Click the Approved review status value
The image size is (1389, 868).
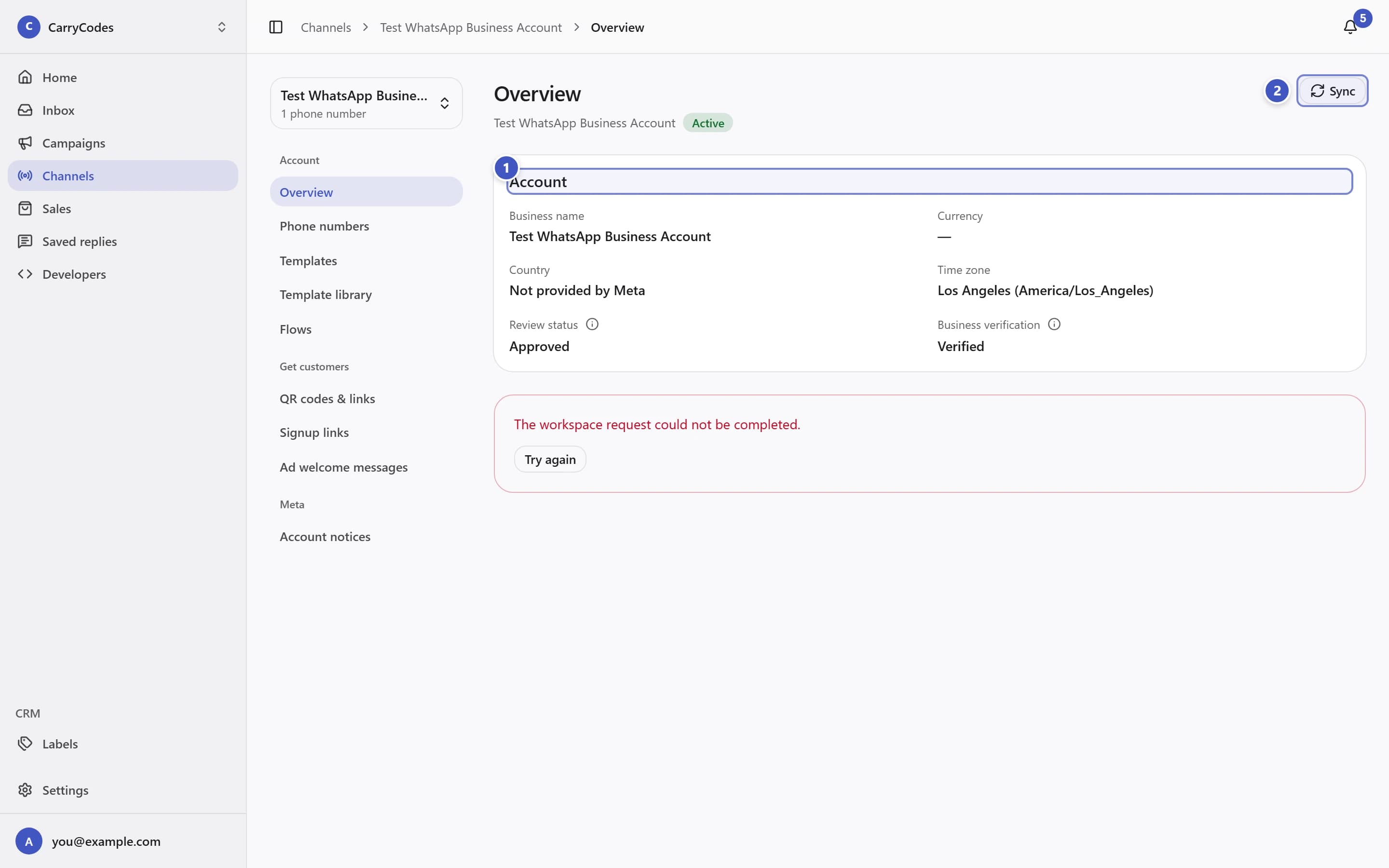(539, 346)
